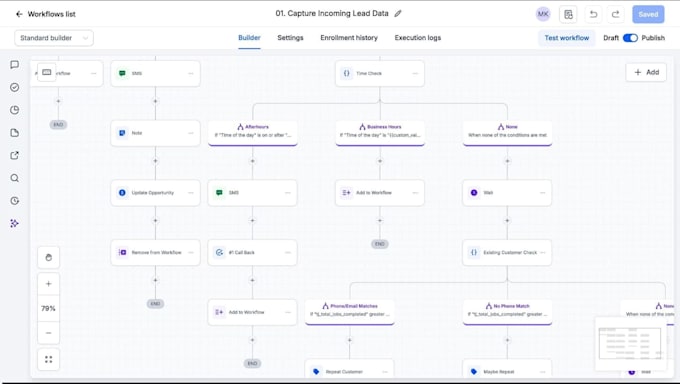Viewport: 680px width, 384px height.
Task: Click the redo arrow icon
Action: (x=615, y=14)
